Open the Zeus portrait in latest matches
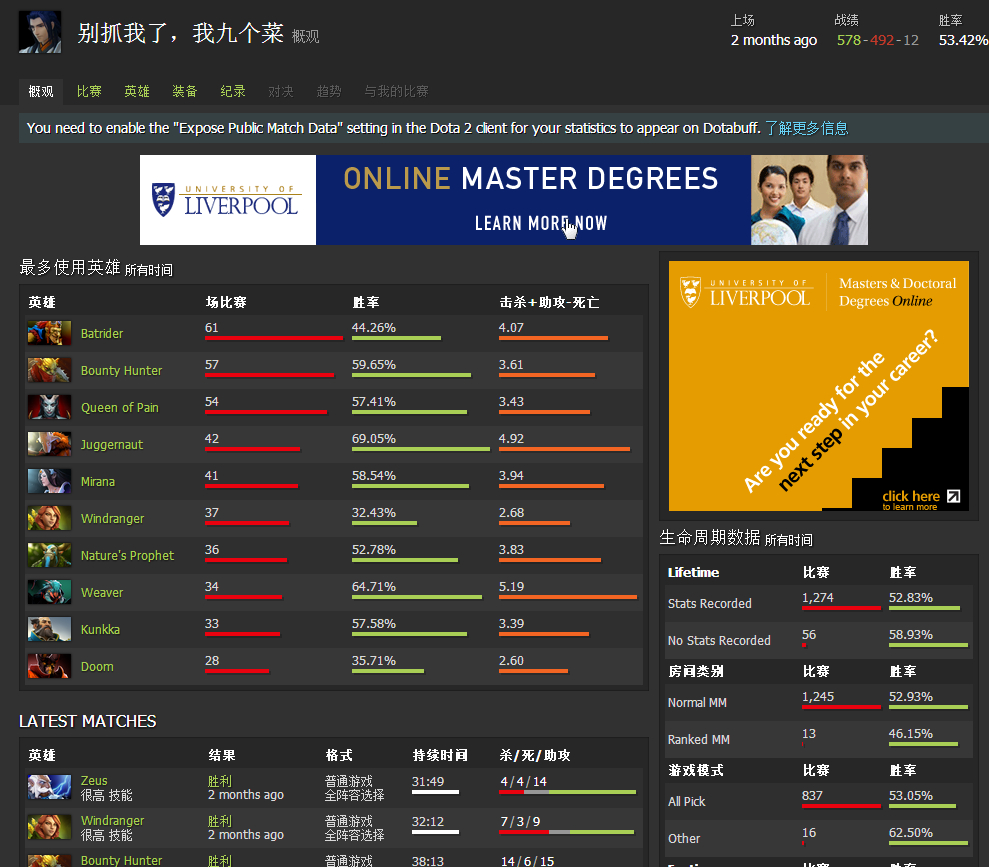Viewport: 989px width, 867px height. click(49, 787)
